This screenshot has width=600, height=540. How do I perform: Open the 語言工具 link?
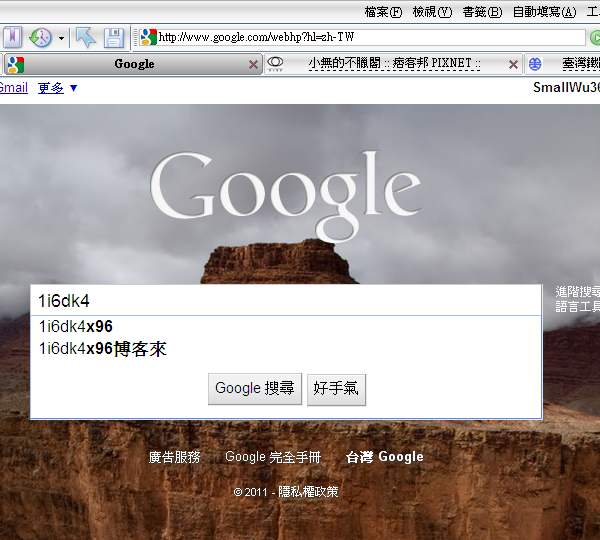click(577, 307)
